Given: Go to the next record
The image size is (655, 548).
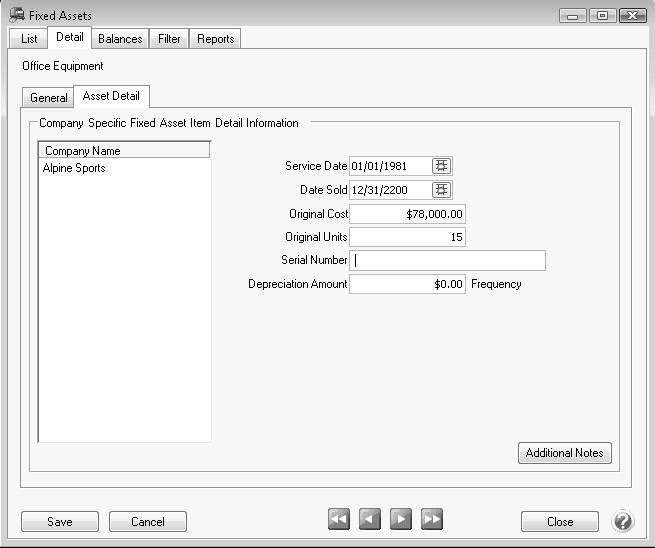Looking at the screenshot, I should 401,519.
